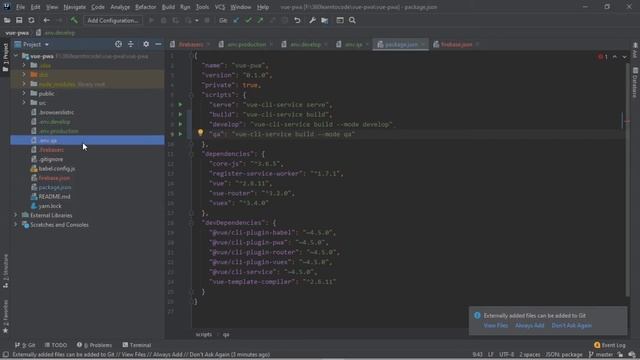Screen dimensions: 640x360
Task: Open the TODO tool window tab
Action: (x=56, y=345)
